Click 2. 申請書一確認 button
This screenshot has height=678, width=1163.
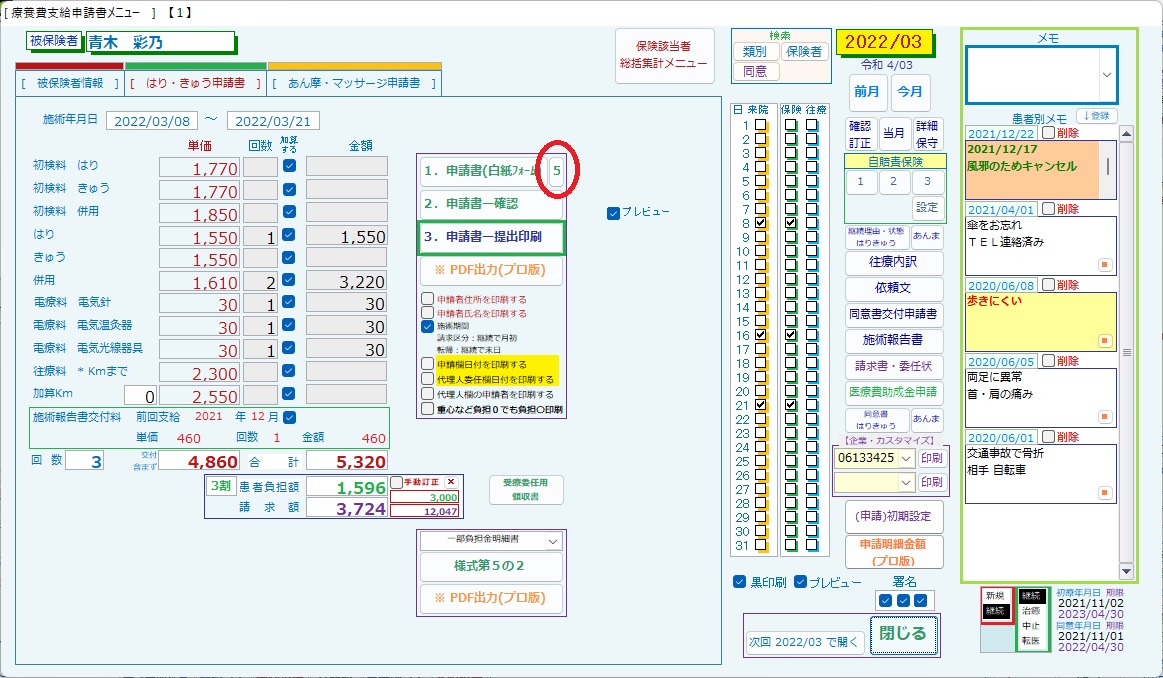tap(491, 203)
